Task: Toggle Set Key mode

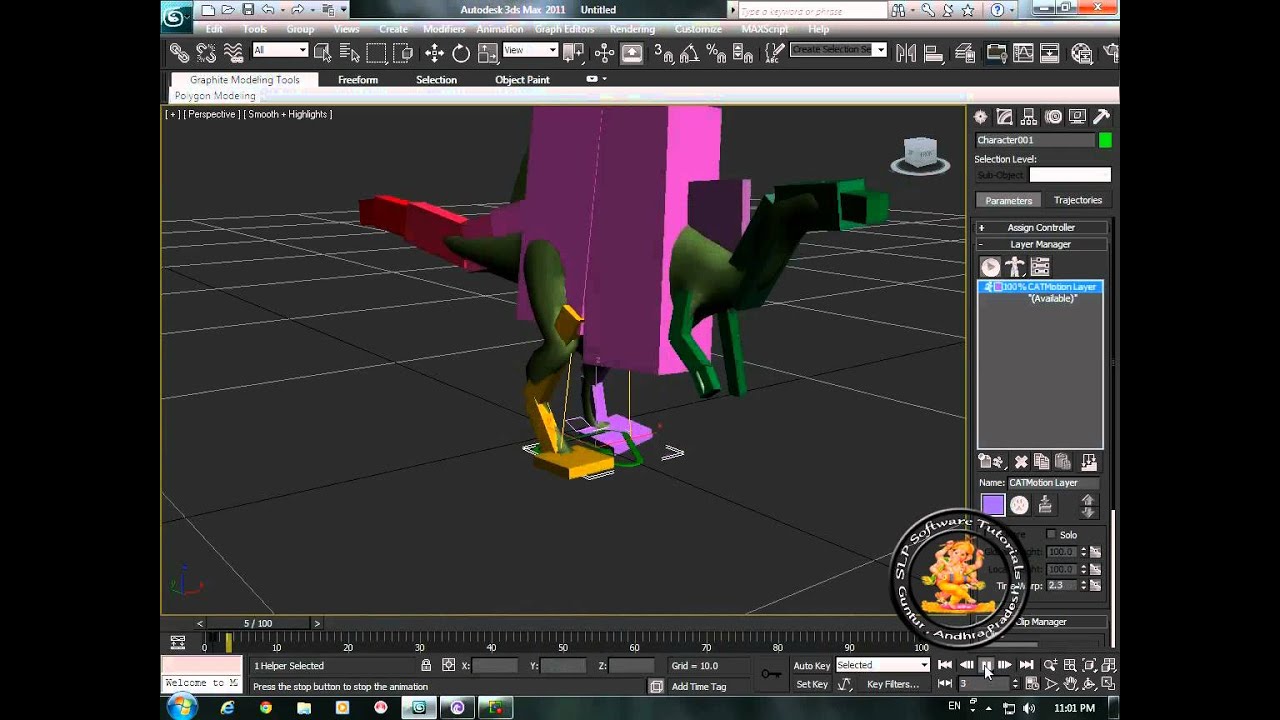Action: [x=811, y=685]
